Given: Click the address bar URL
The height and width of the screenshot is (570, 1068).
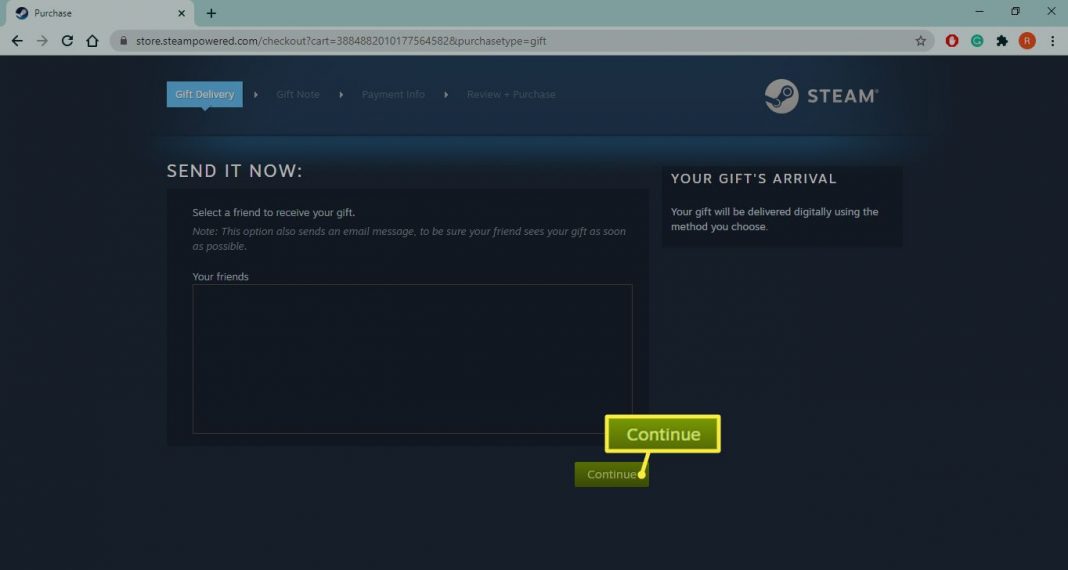Looking at the screenshot, I should click(x=341, y=41).
